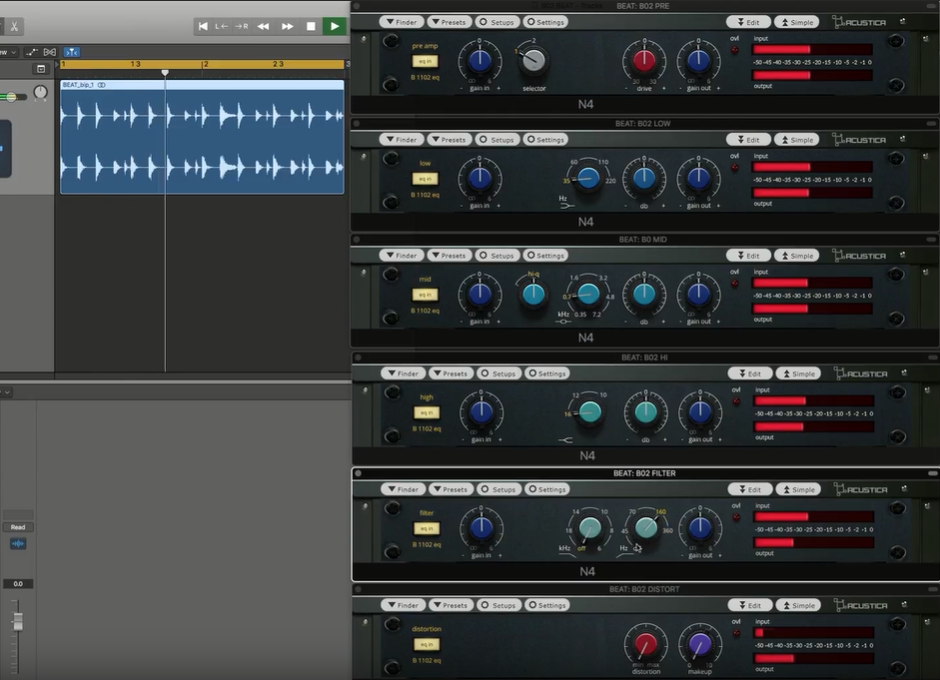Click the red drive knob in B02 PRE

coord(644,60)
